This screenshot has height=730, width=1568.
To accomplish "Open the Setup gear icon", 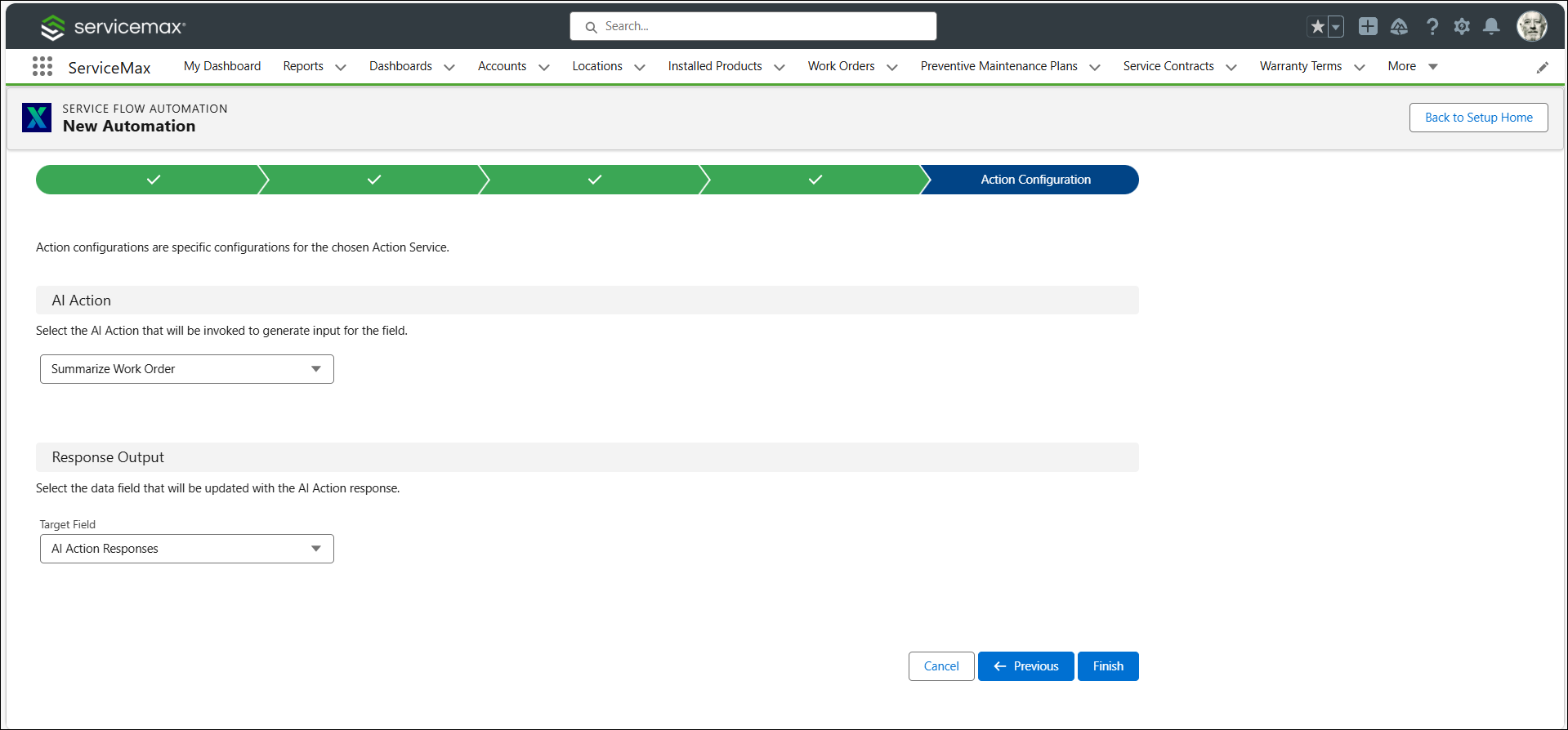I will tap(1462, 26).
